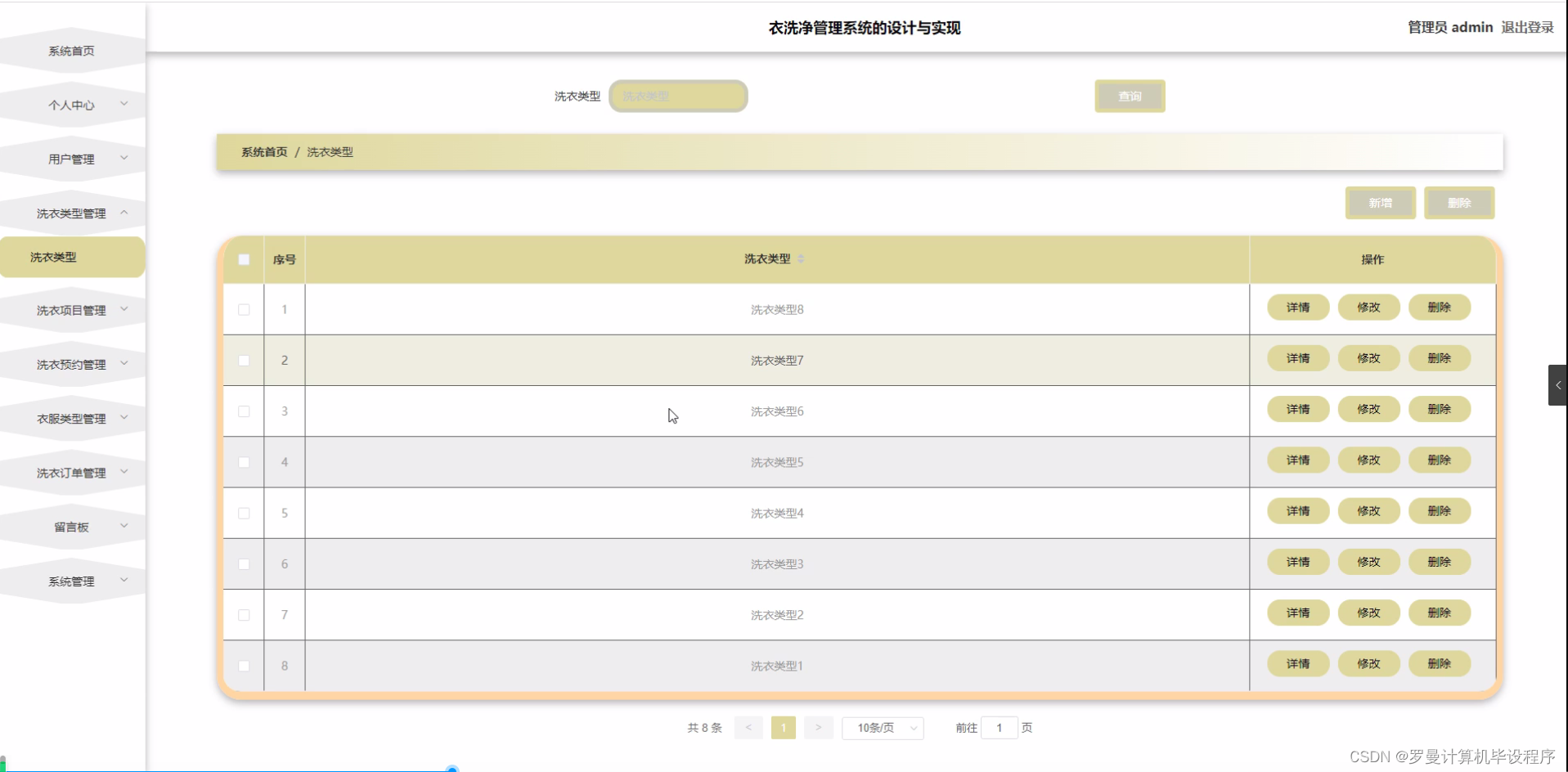
Task: Collapse the 洗衣类型管理 menu
Action: point(72,213)
